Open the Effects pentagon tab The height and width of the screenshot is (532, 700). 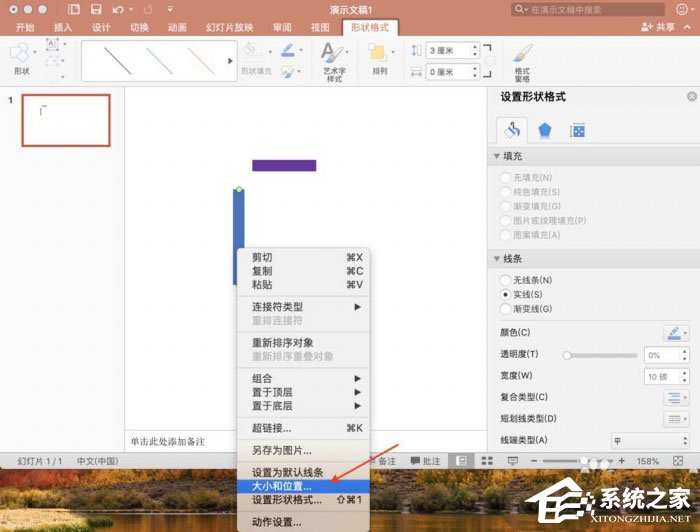545,131
